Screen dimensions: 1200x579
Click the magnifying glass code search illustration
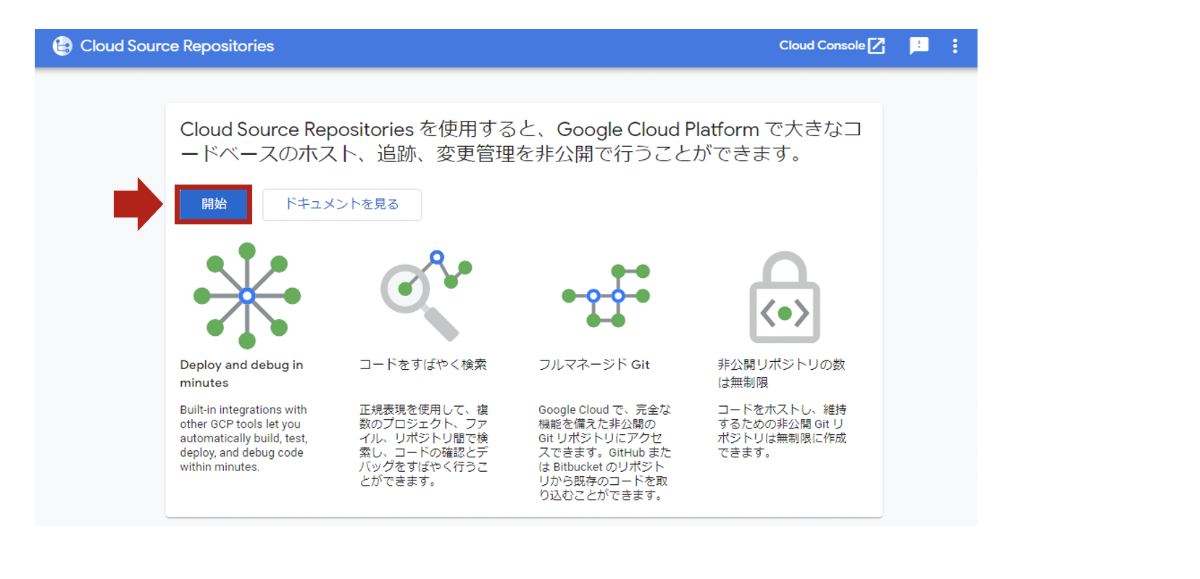coord(425,296)
